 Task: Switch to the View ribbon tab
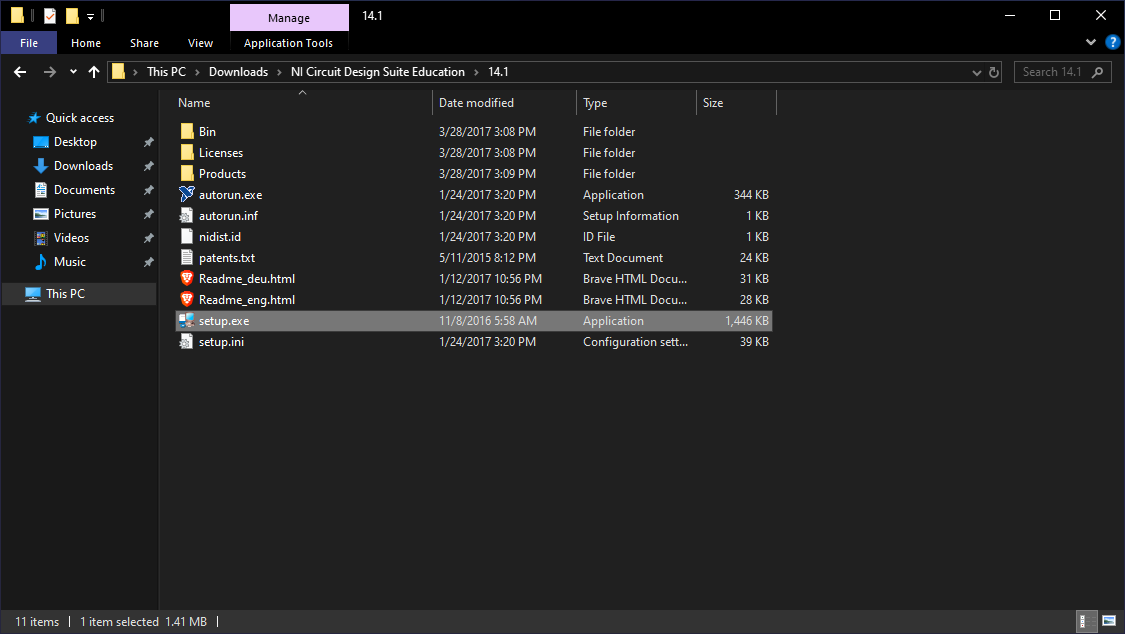coord(200,43)
